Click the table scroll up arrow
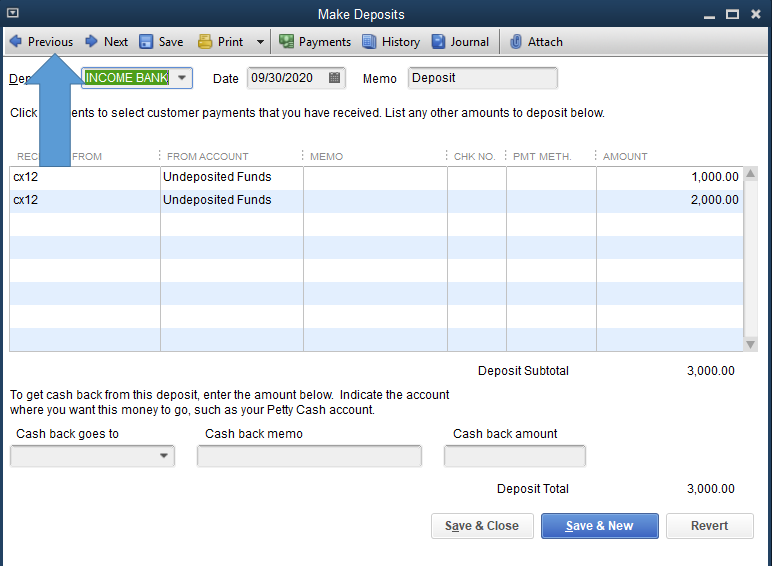 pos(750,174)
